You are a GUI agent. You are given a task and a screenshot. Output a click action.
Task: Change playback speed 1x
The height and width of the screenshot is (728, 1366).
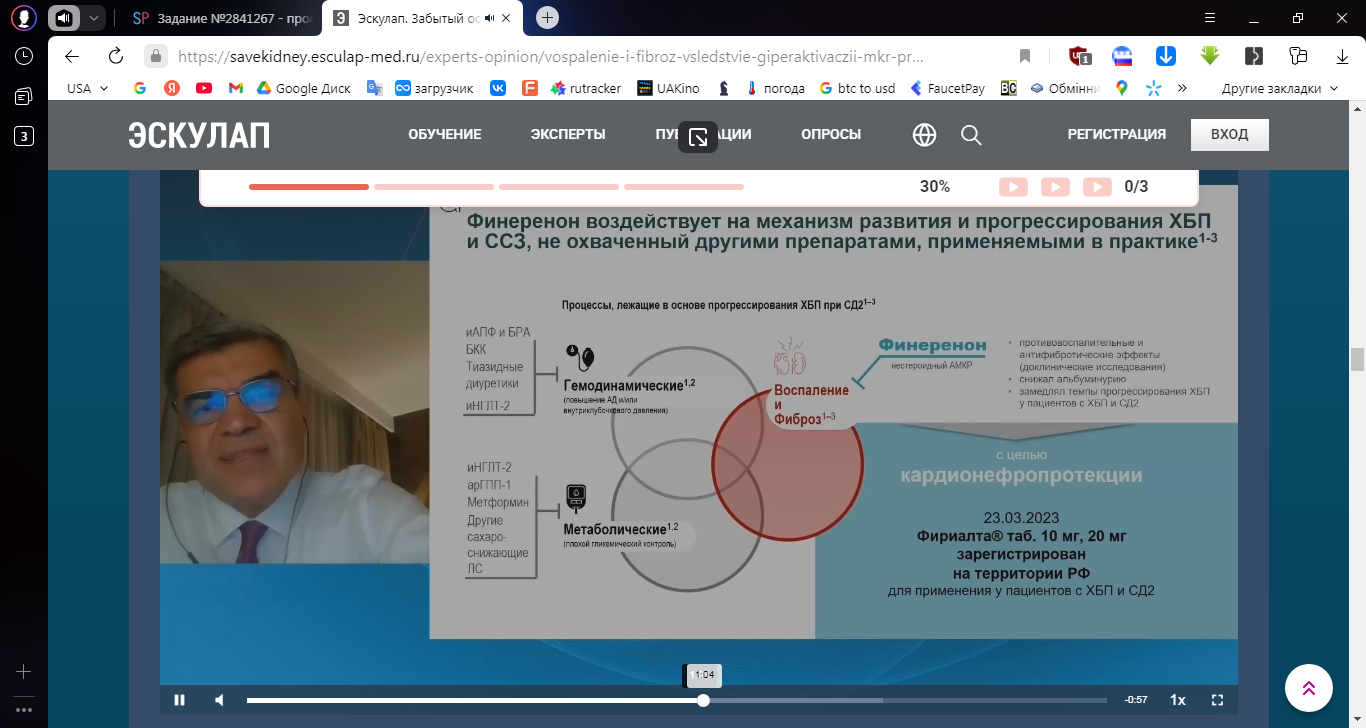click(x=1178, y=700)
